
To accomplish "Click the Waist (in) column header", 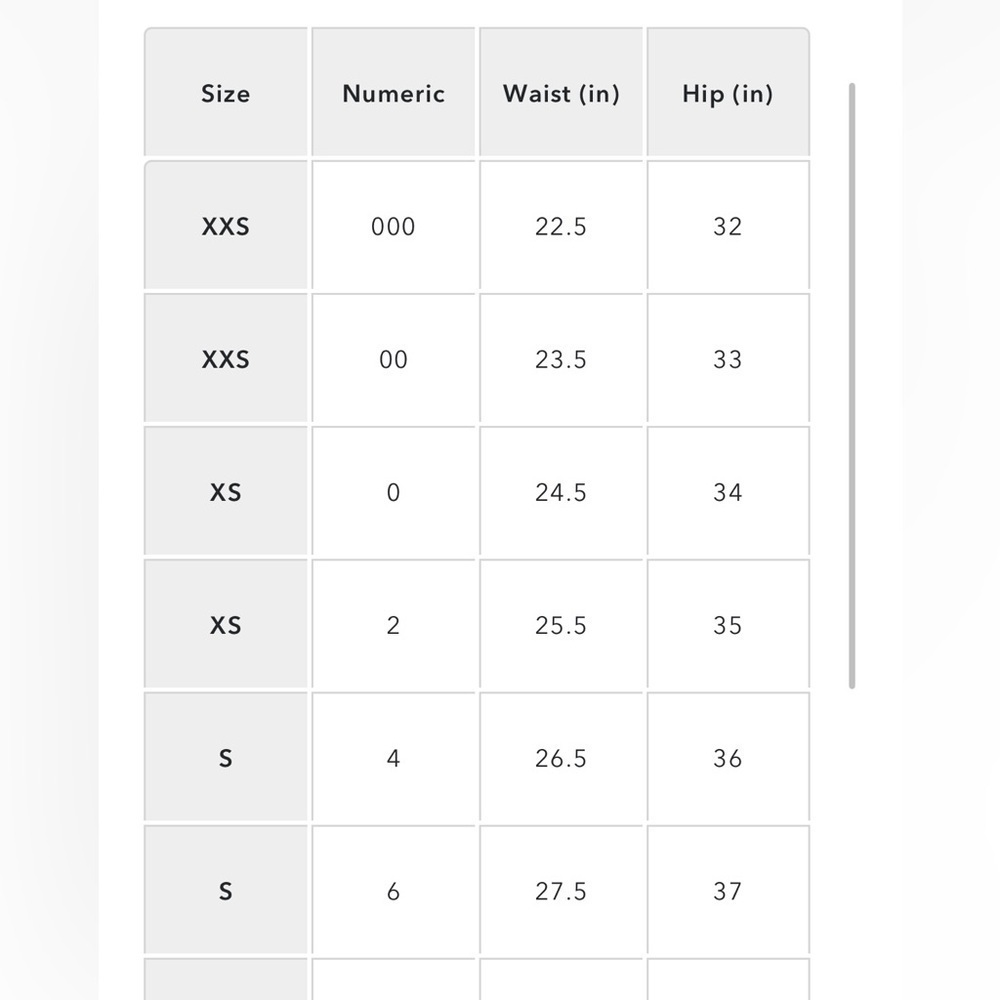I will point(561,92).
